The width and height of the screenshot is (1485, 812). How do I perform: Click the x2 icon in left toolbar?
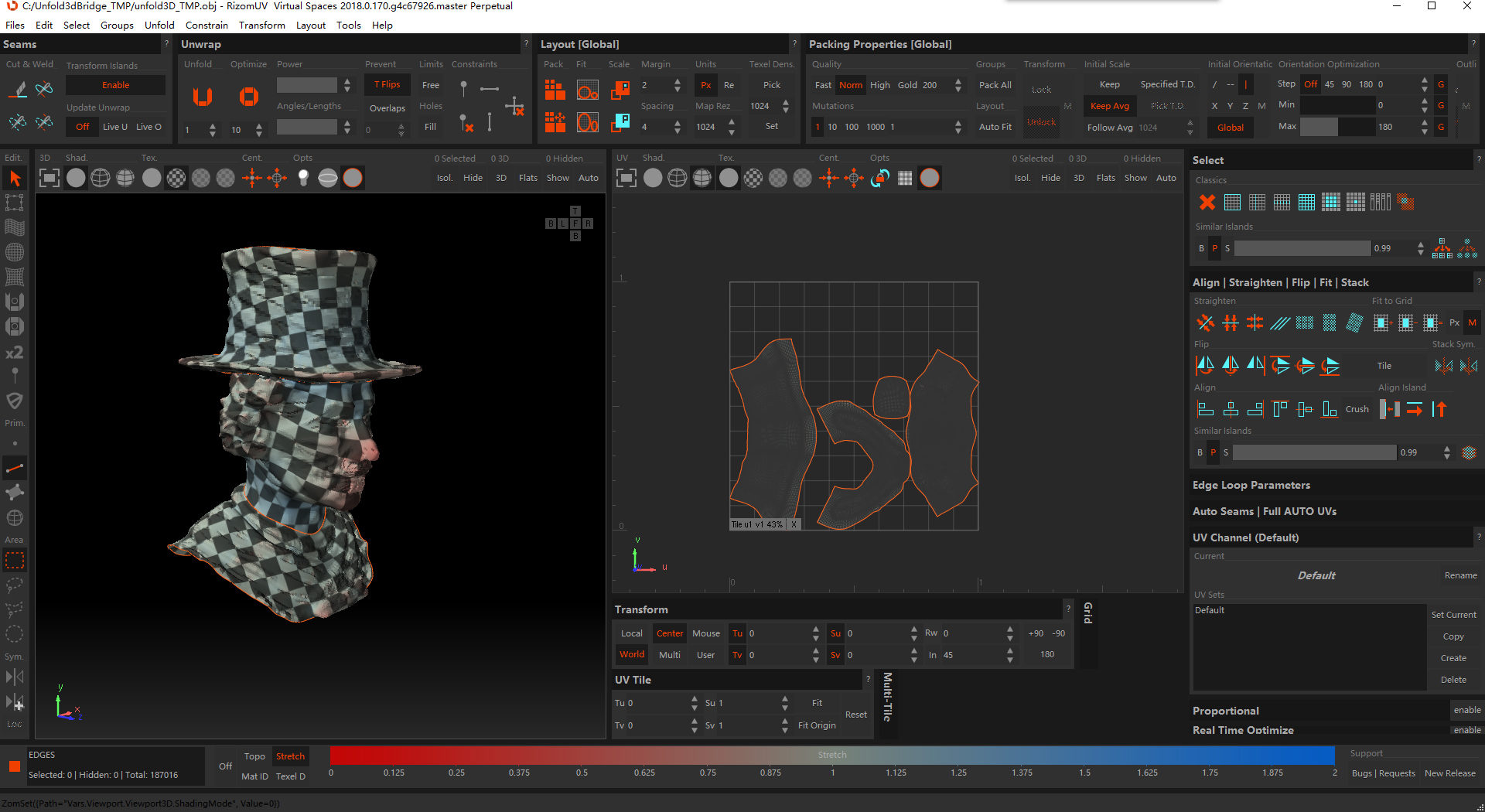(x=15, y=353)
